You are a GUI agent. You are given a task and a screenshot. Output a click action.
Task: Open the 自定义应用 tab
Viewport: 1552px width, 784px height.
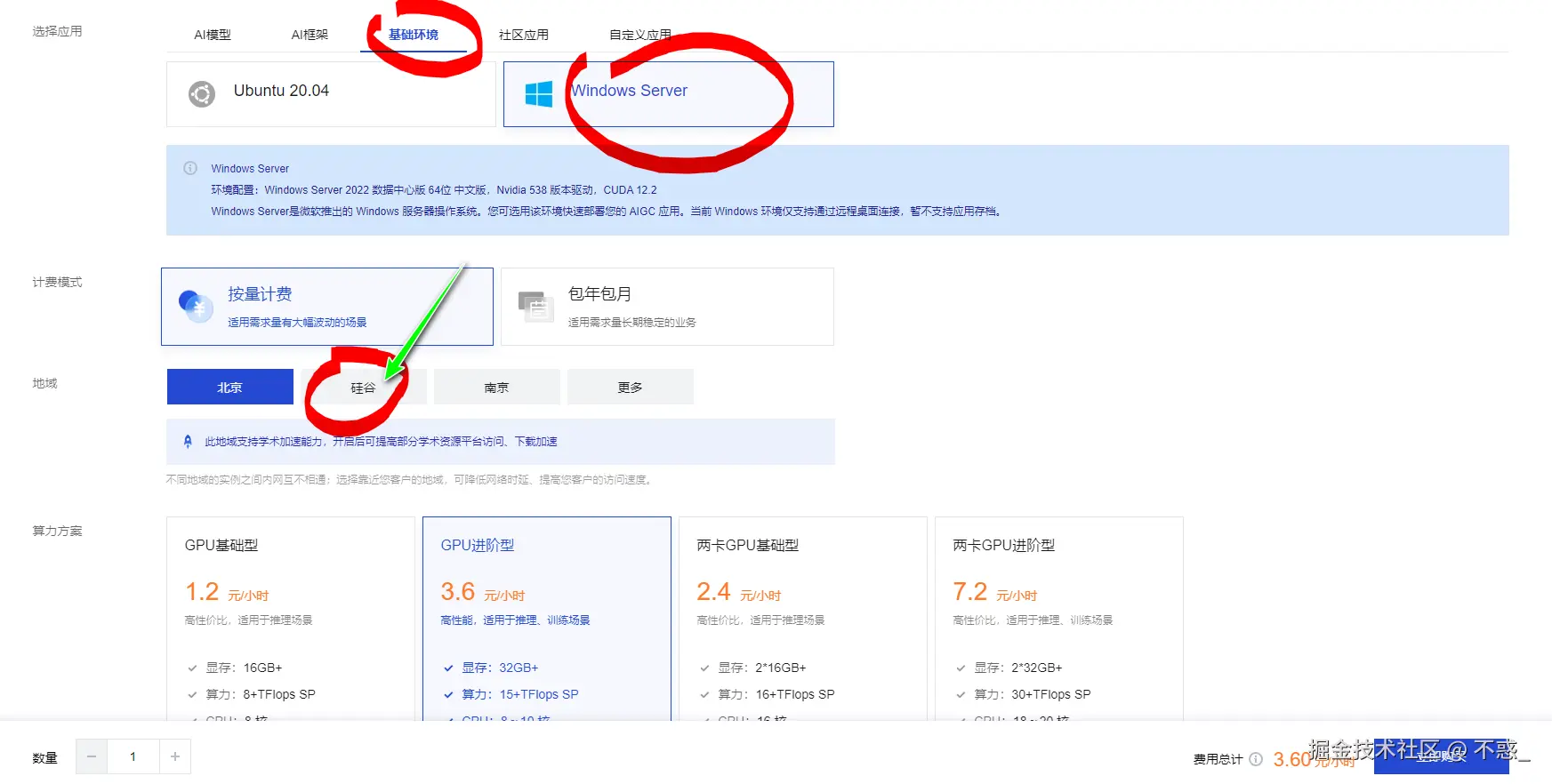[640, 35]
